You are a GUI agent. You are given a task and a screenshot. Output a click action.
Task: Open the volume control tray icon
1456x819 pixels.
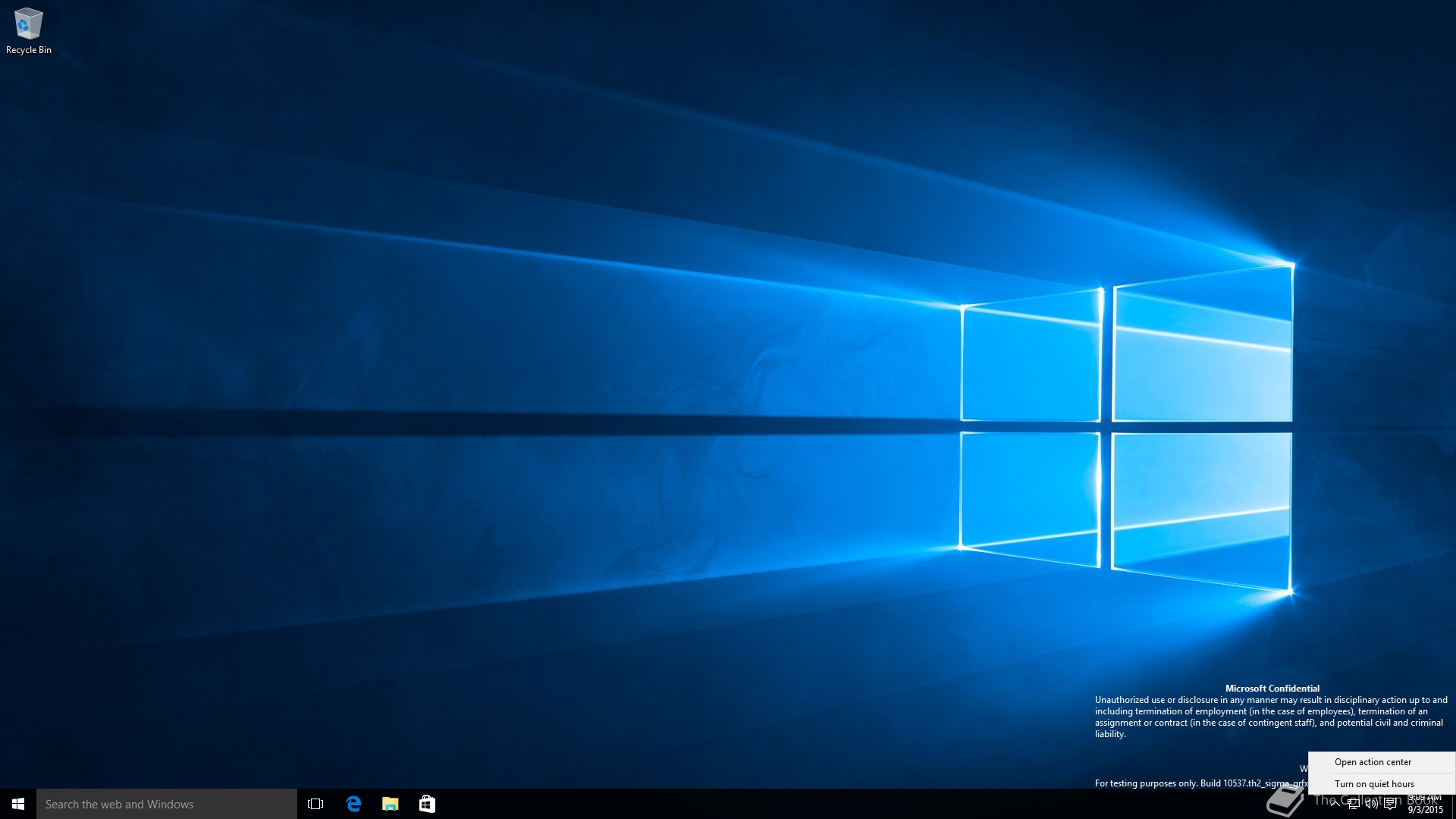[1371, 804]
